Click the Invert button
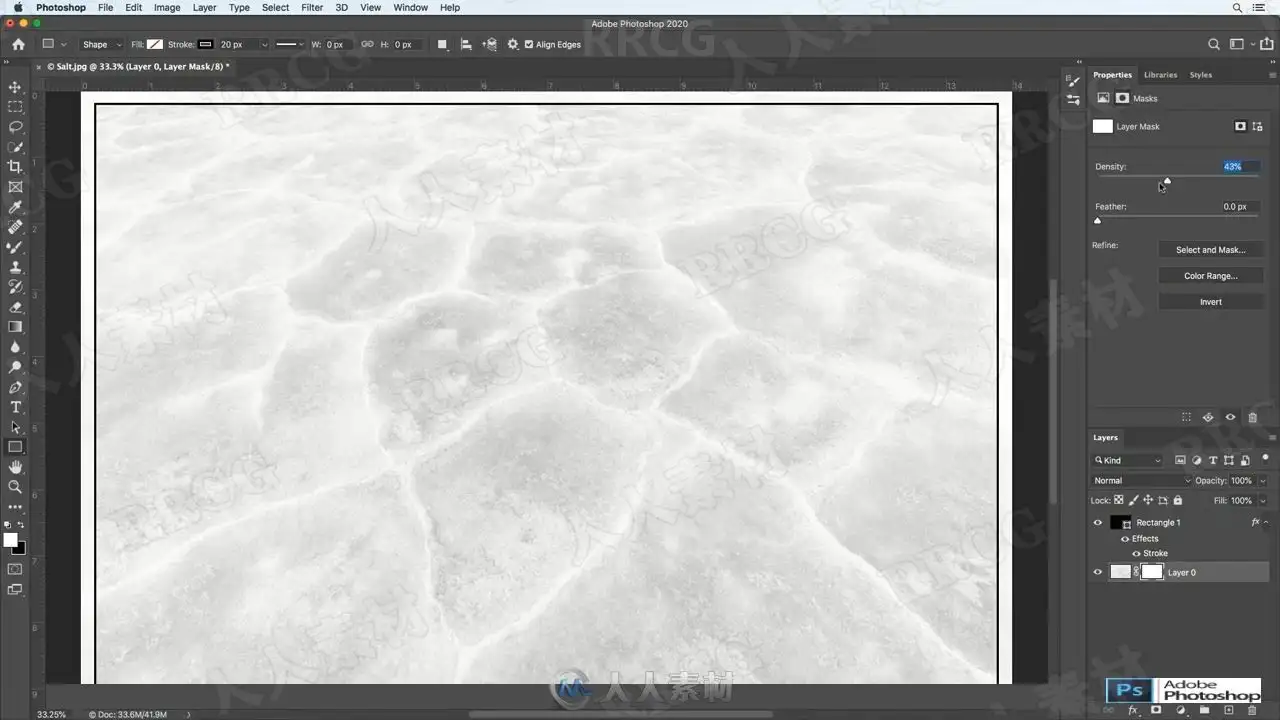Image resolution: width=1280 pixels, height=720 pixels. coord(1210,302)
